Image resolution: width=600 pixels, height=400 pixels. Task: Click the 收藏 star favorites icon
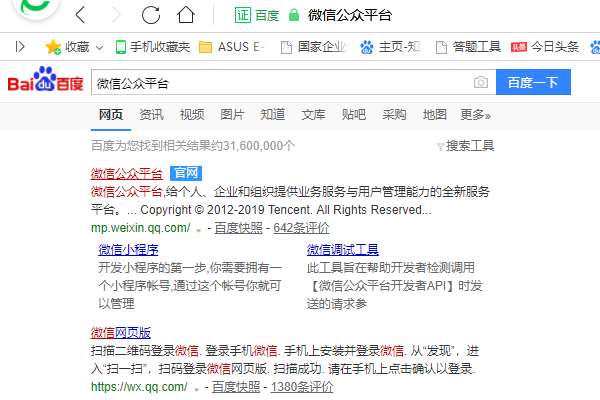point(53,47)
